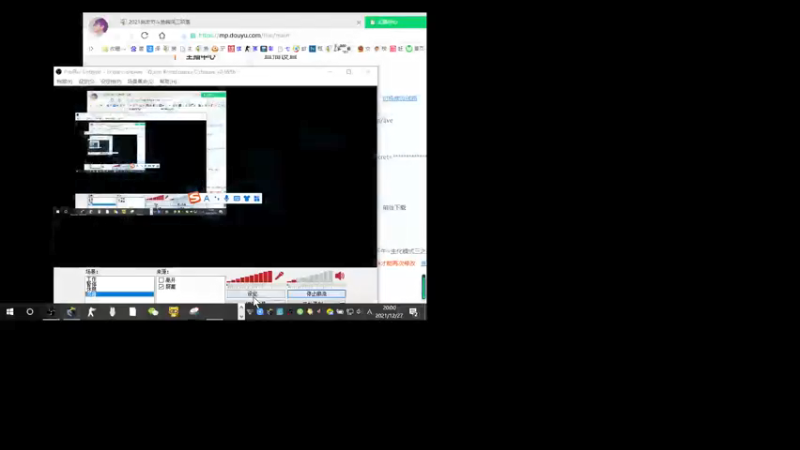800x450 pixels.
Task: Open the blue paw bookmark icon
Action: [x=133, y=48]
